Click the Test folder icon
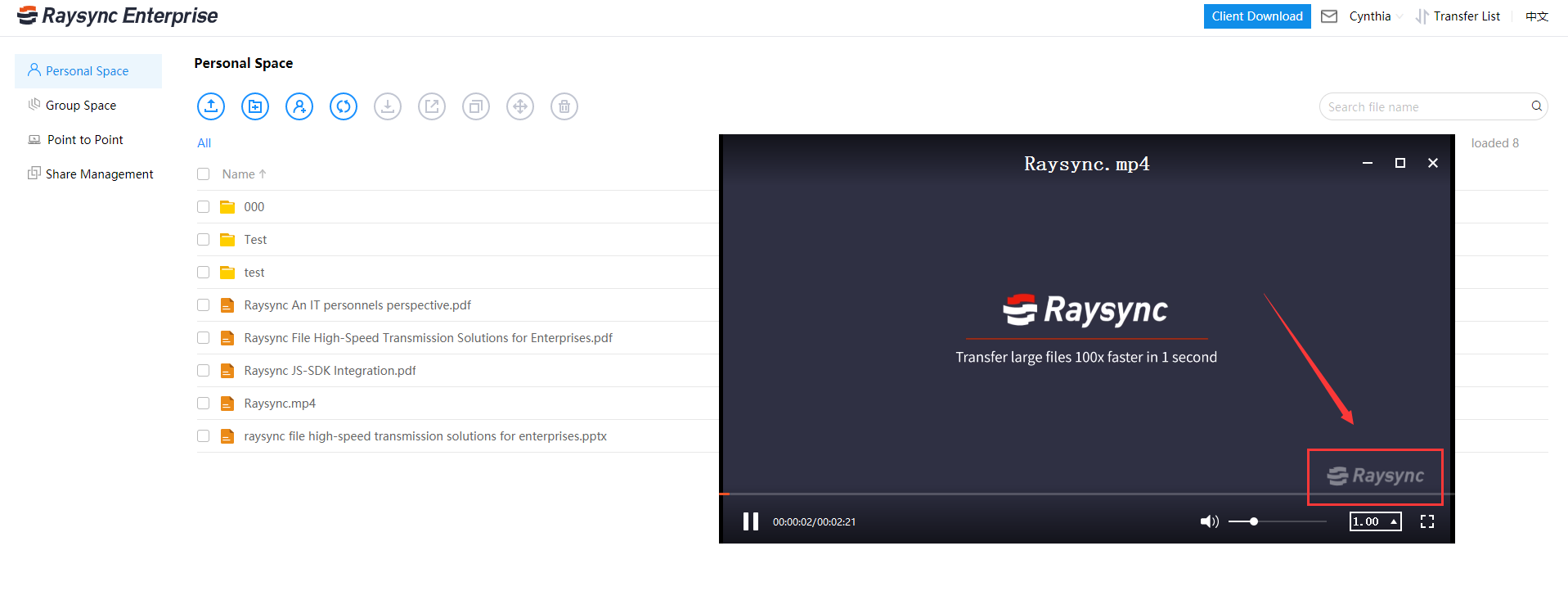This screenshot has width=1568, height=591. pos(227,240)
